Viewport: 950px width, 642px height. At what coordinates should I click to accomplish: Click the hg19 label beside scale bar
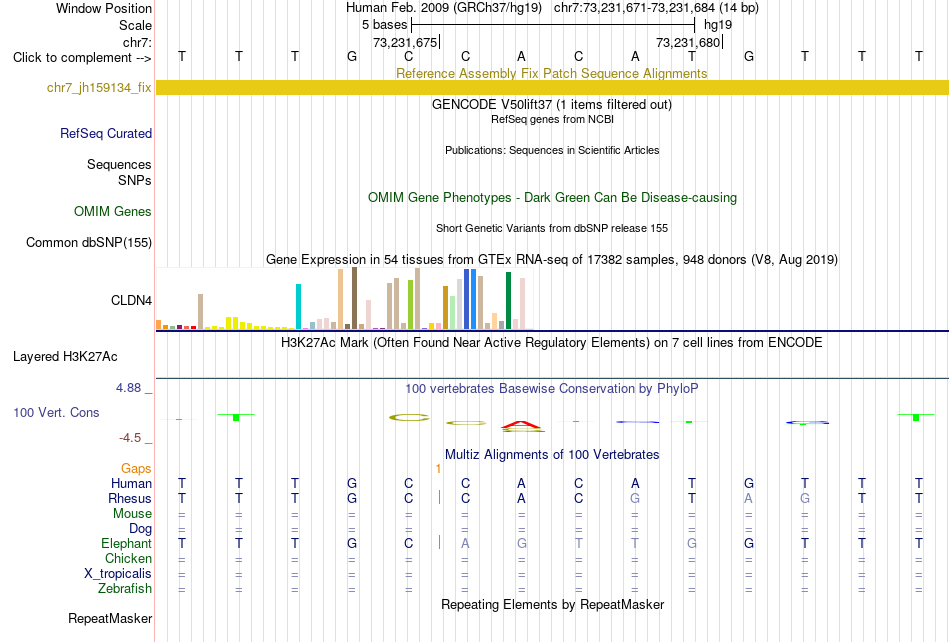coord(718,25)
